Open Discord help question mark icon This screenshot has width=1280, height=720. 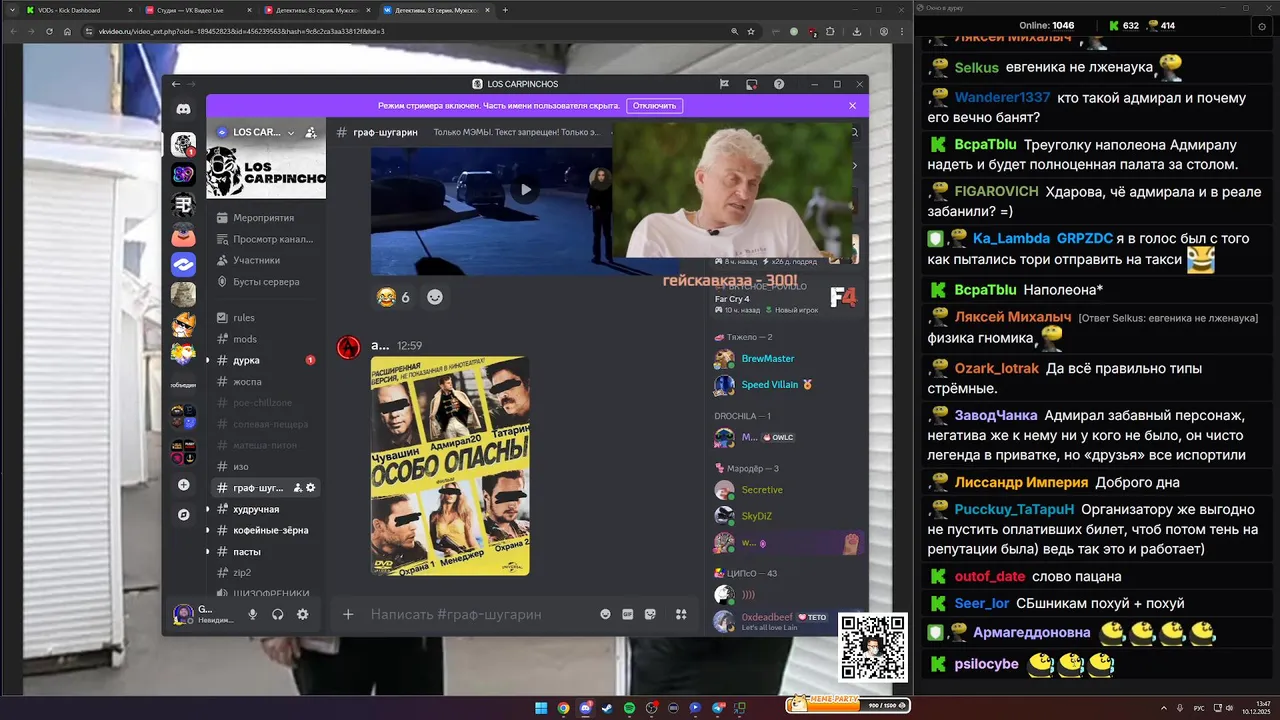[779, 84]
